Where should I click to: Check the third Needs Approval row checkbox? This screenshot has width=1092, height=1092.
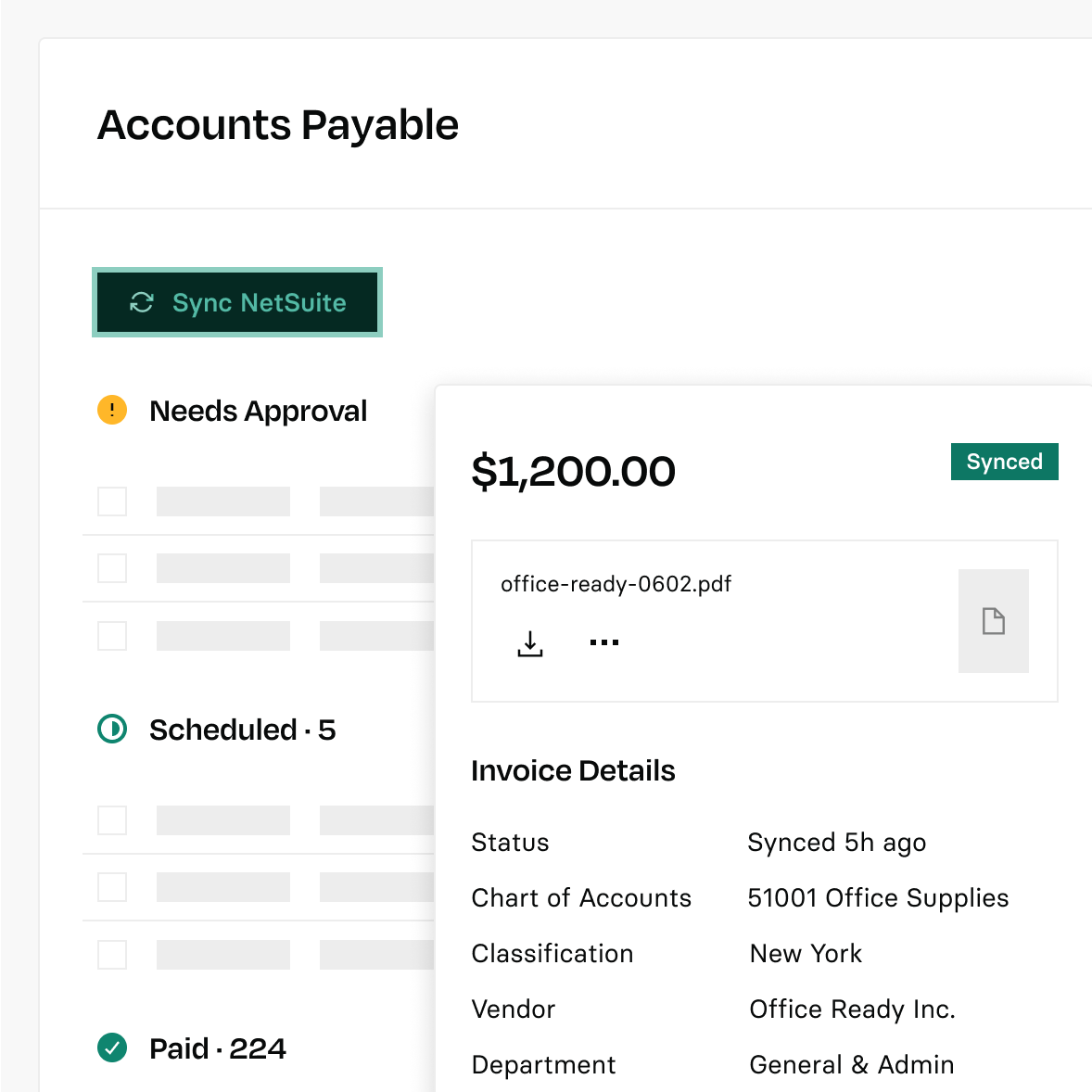pyautogui.click(x=112, y=636)
